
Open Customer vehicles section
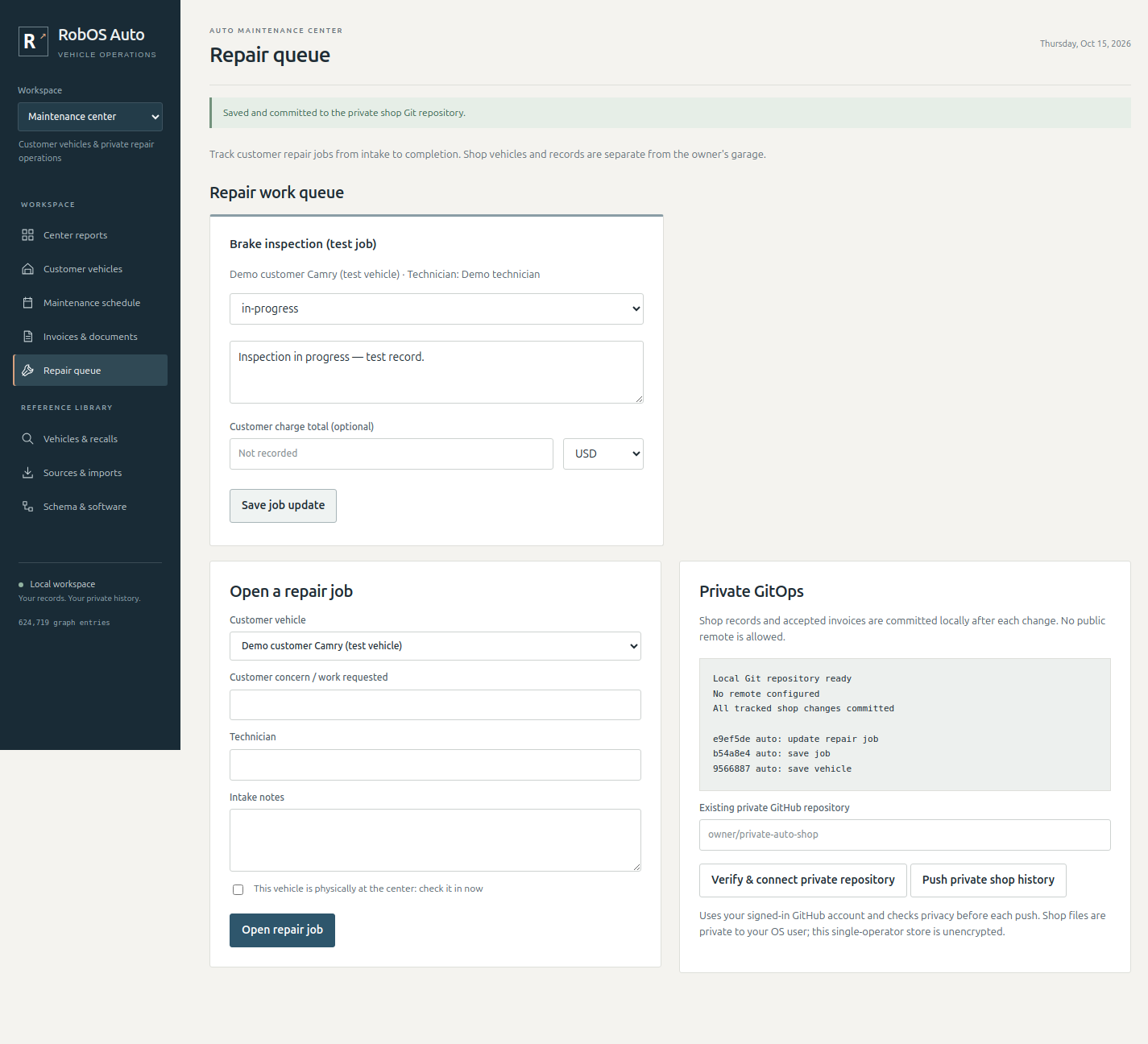[x=90, y=269]
